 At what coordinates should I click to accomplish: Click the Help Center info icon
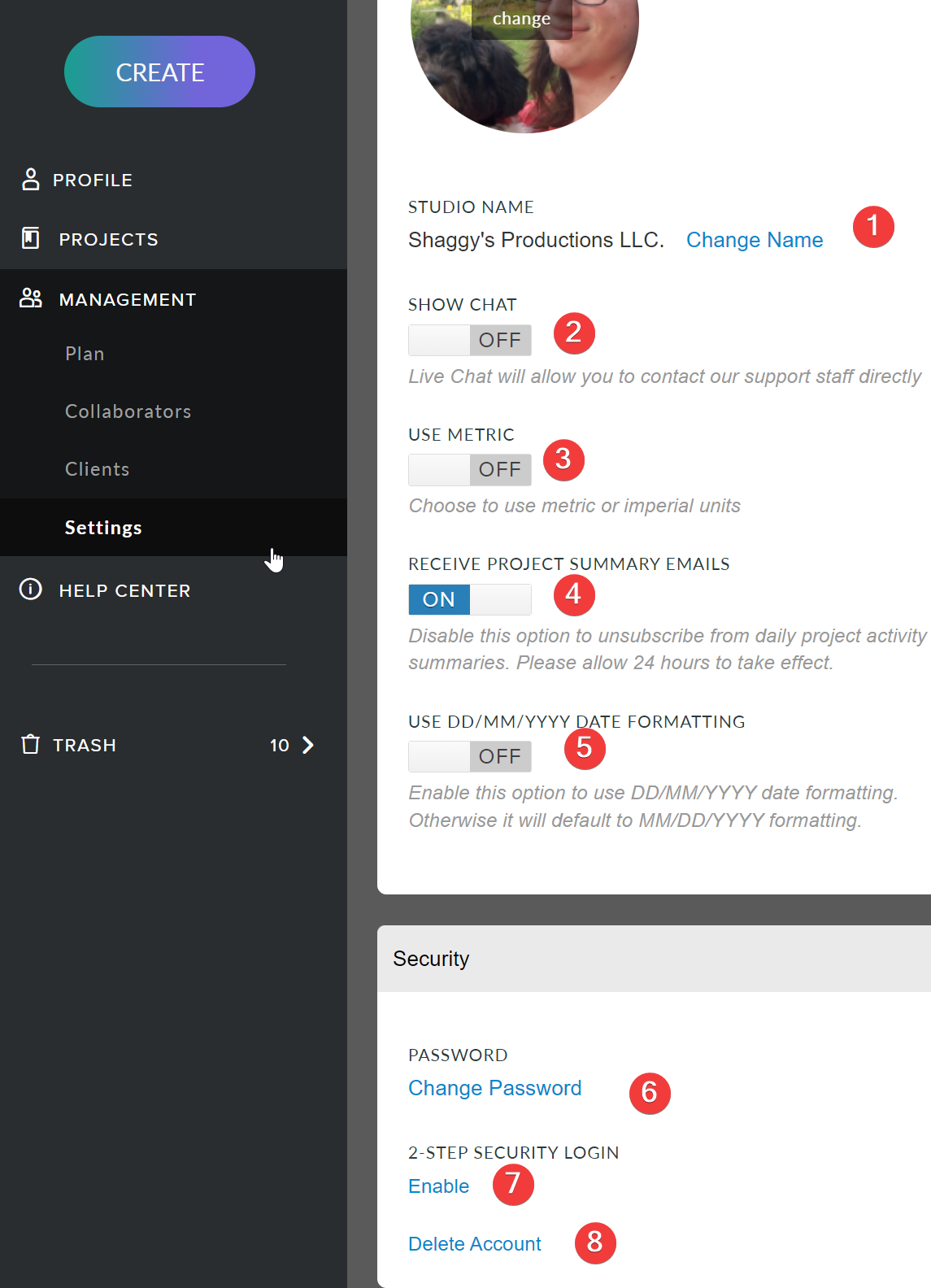point(31,589)
